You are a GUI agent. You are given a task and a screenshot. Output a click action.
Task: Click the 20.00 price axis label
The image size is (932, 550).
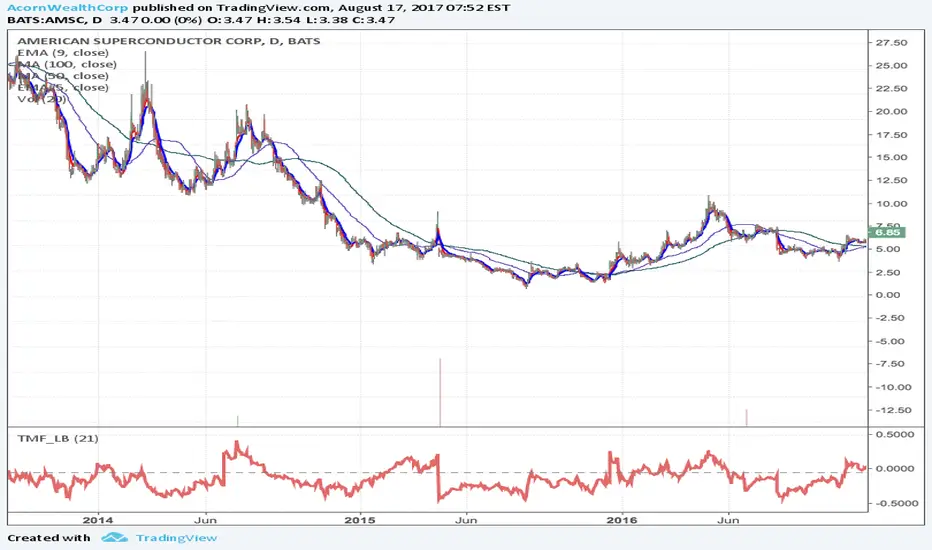[892, 111]
